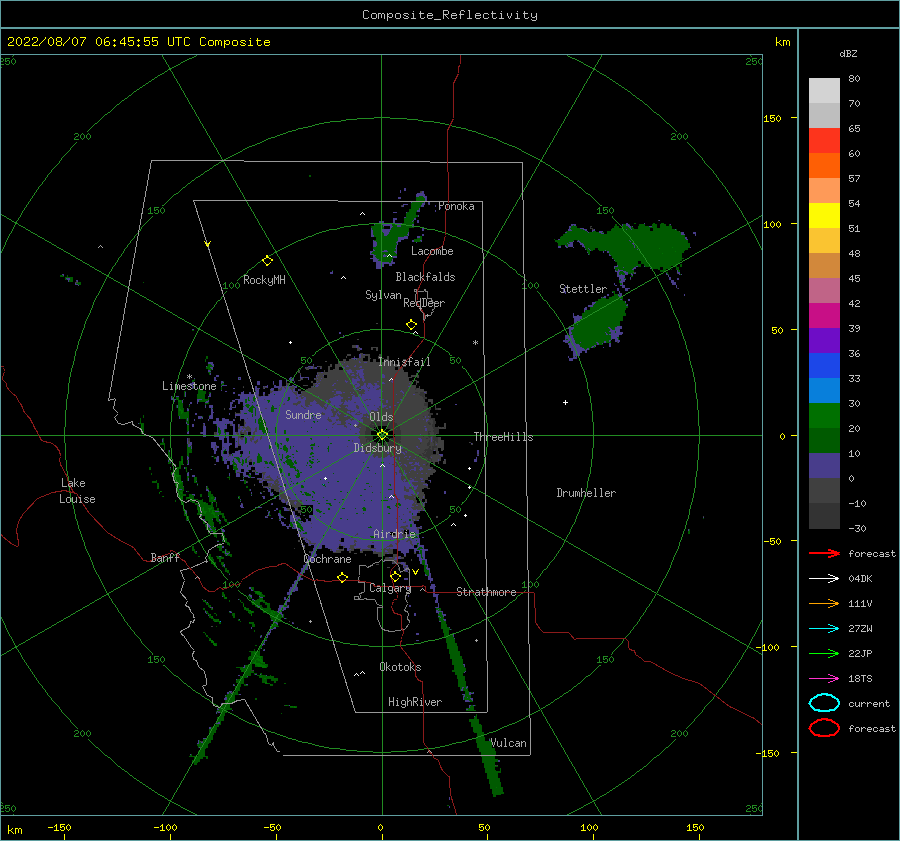Click the yellow radar site marker at Olds
This screenshot has width=900, height=841.
click(382, 435)
